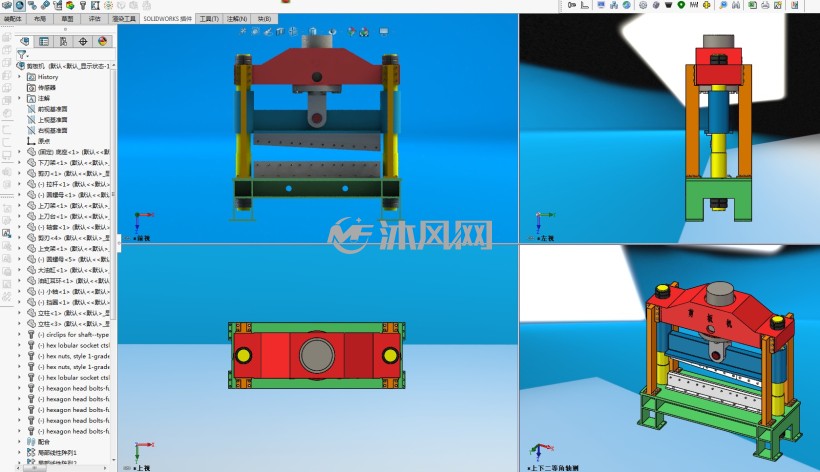The height and width of the screenshot is (472, 820).
Task: Open the FeatureManager design tree tab
Action: coord(25,41)
